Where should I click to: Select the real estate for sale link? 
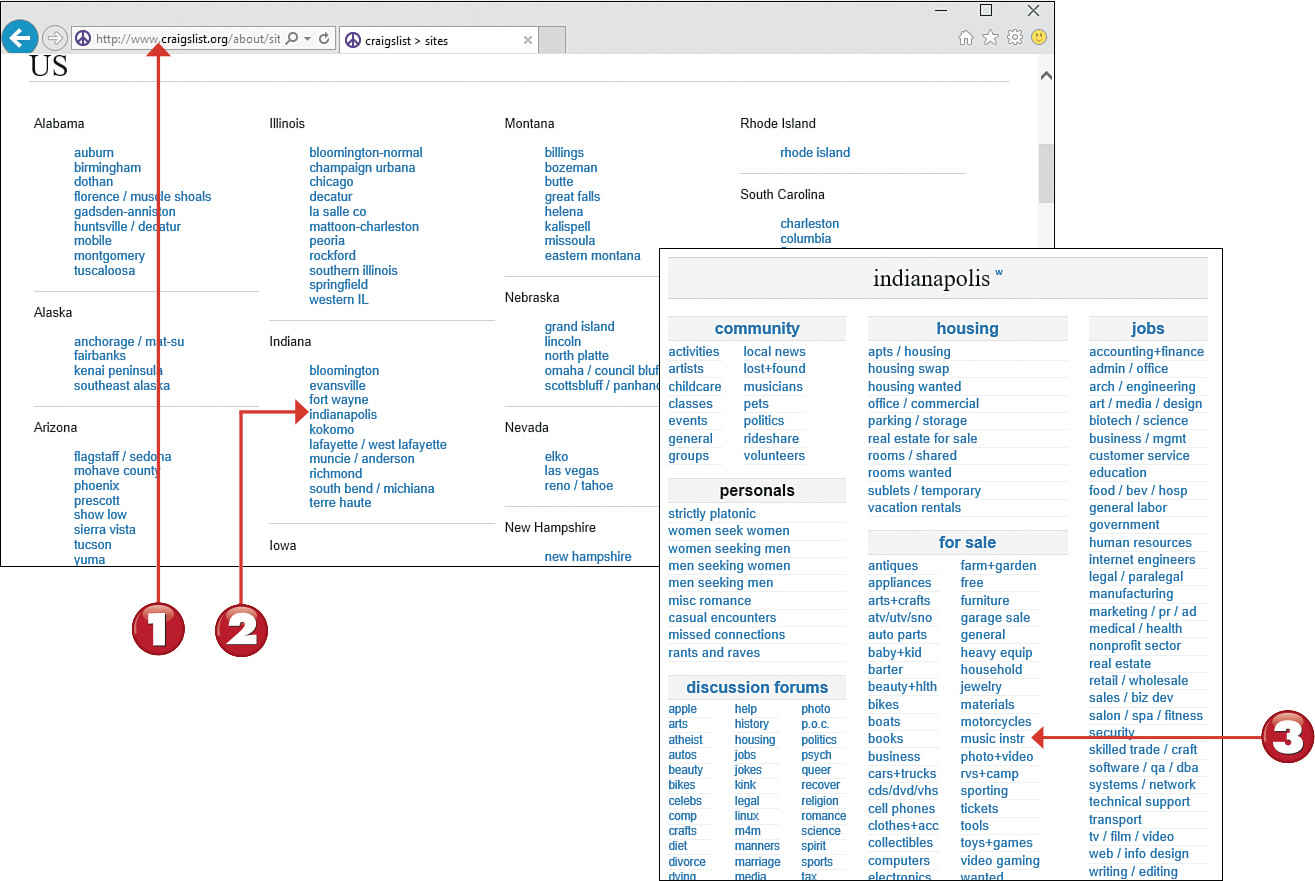coord(923,439)
